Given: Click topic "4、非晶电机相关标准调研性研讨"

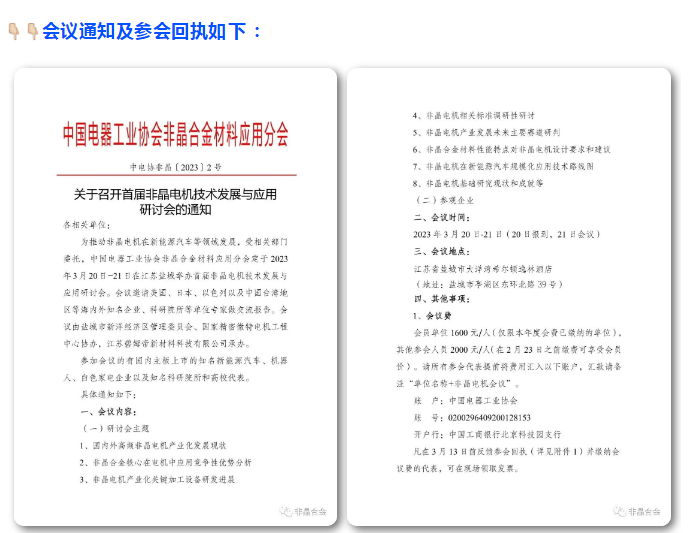Looking at the screenshot, I should pyautogui.click(x=473, y=115).
